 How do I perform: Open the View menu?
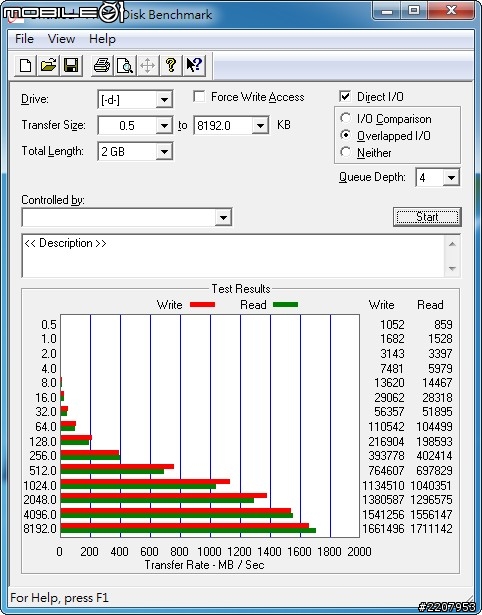click(61, 39)
